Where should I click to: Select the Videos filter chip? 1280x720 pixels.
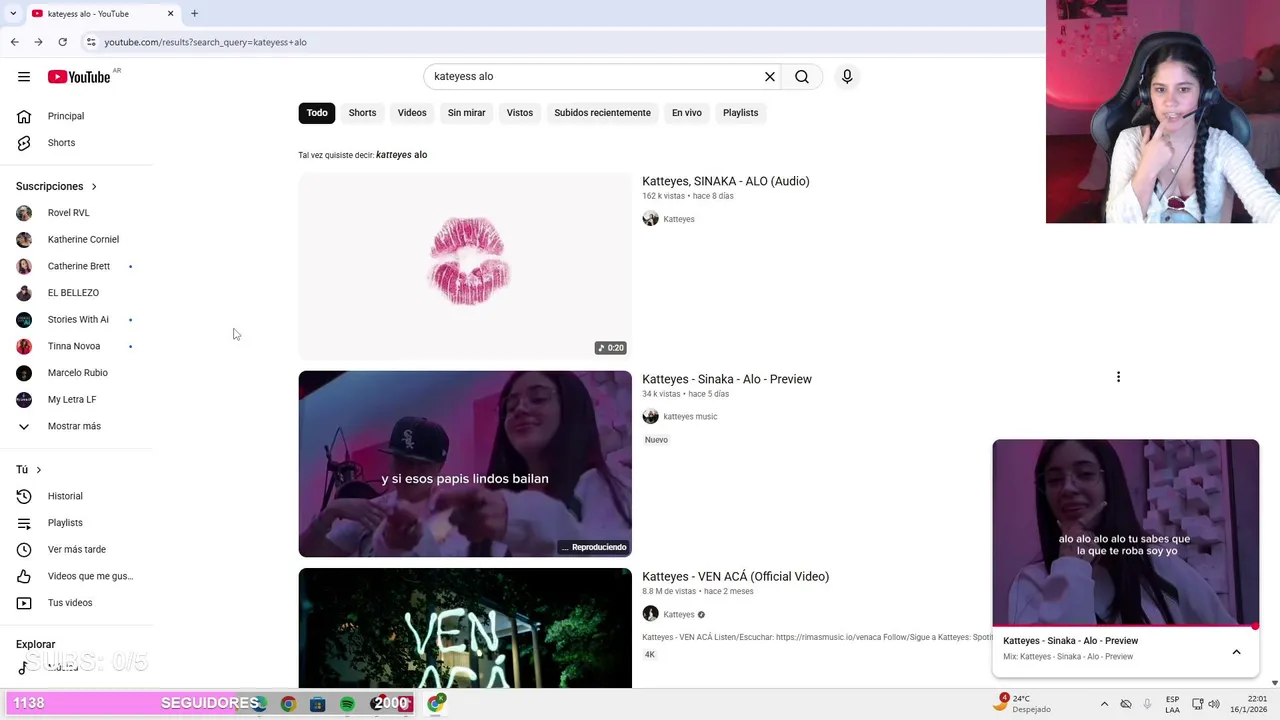point(412,113)
